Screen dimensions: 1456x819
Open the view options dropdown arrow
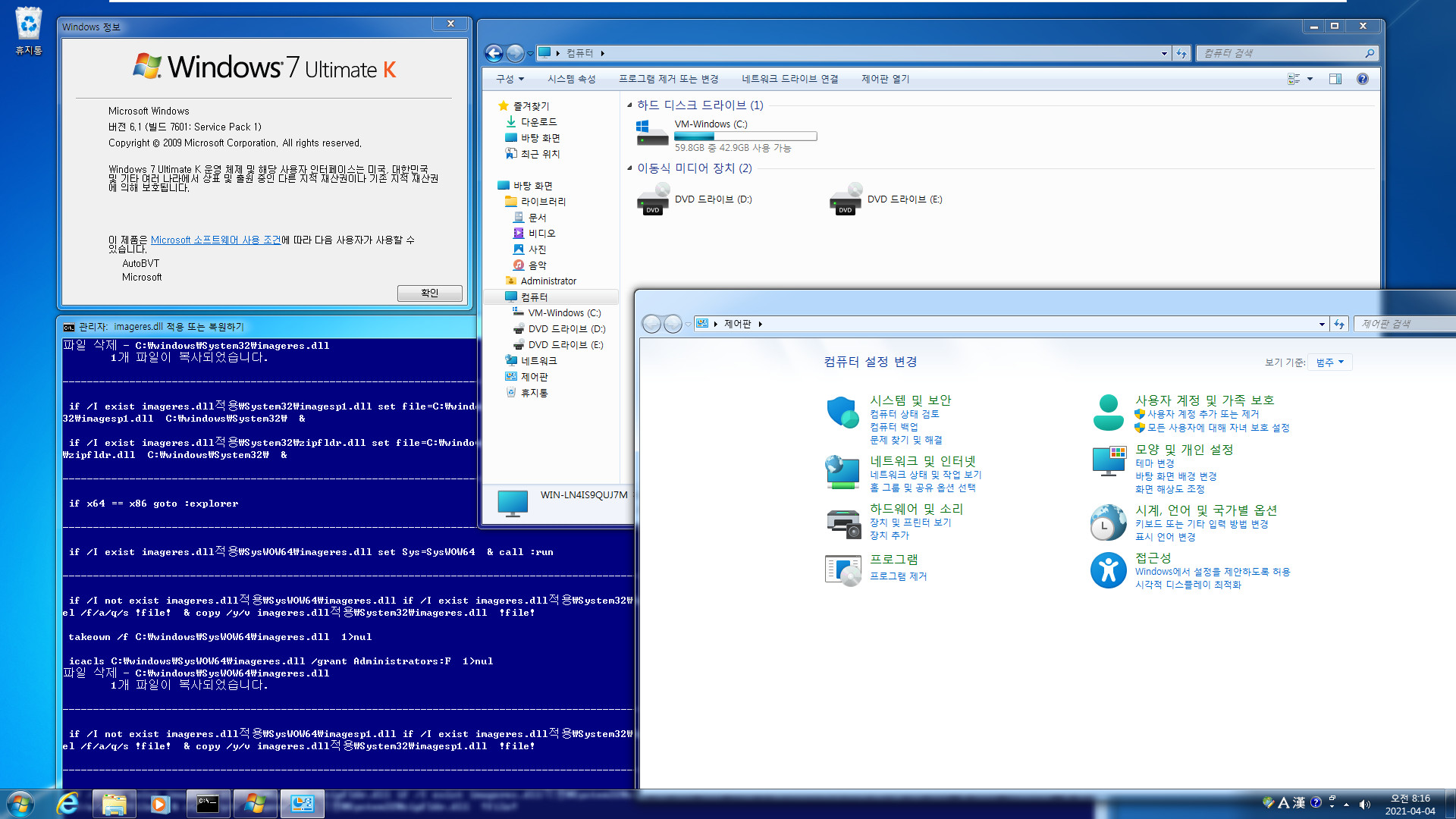(x=1310, y=79)
